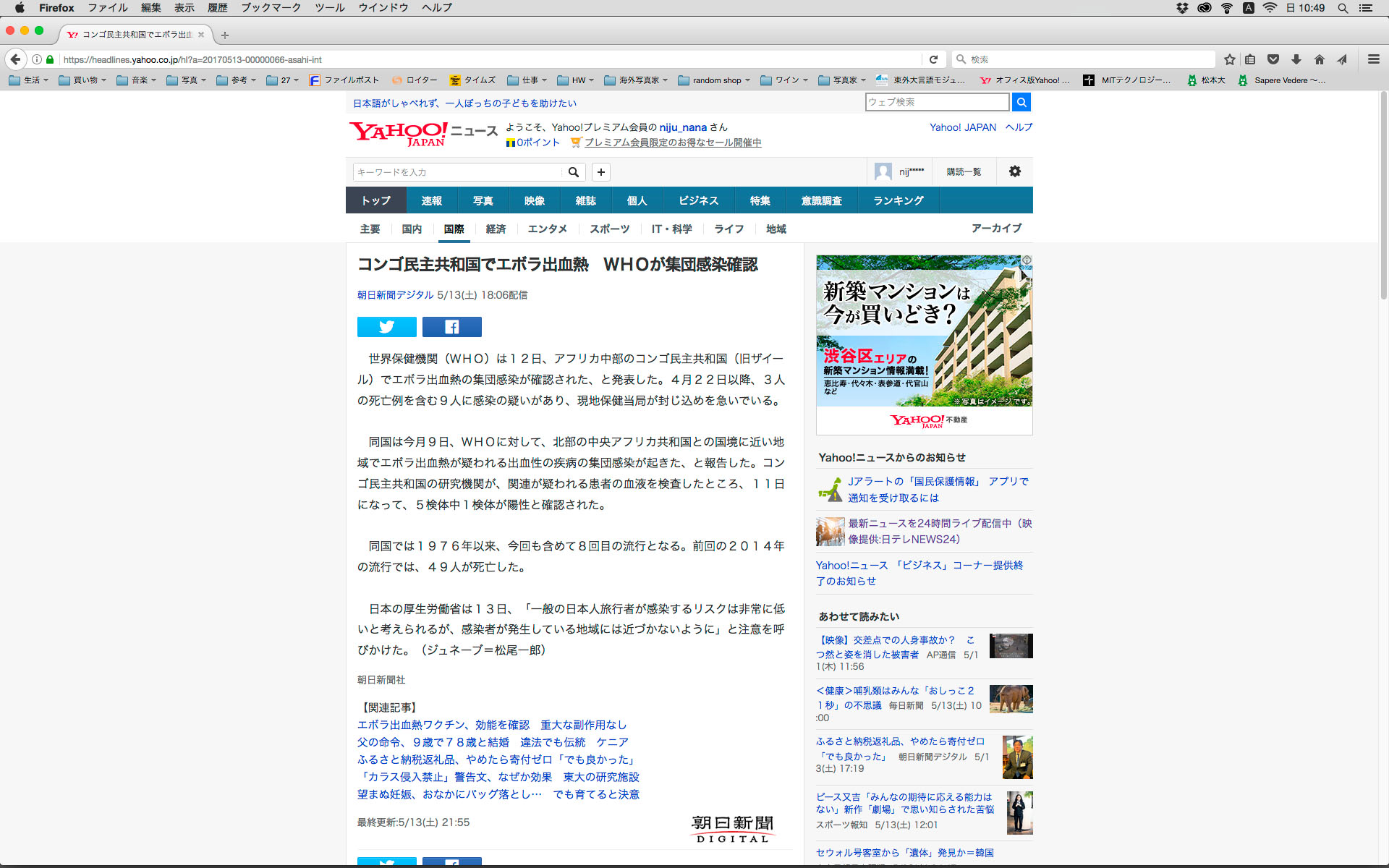
Task: Reload the page with the refresh icon
Action: [x=933, y=59]
